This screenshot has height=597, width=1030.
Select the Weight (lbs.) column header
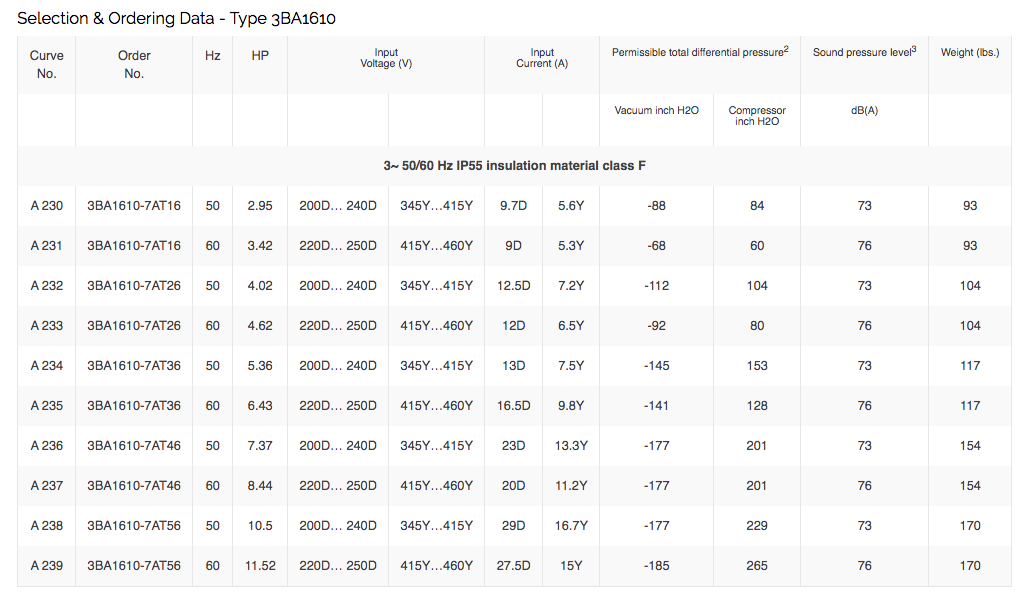coord(969,53)
